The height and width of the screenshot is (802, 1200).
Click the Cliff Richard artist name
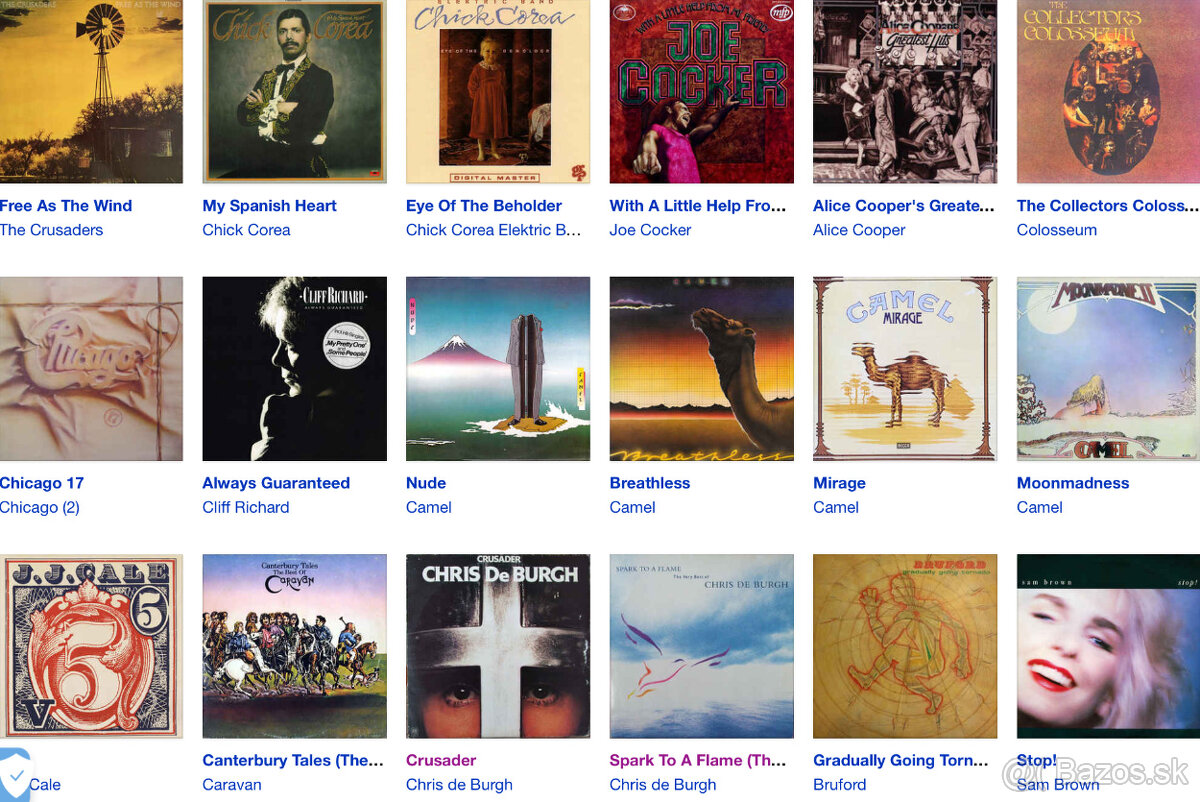tap(246, 507)
